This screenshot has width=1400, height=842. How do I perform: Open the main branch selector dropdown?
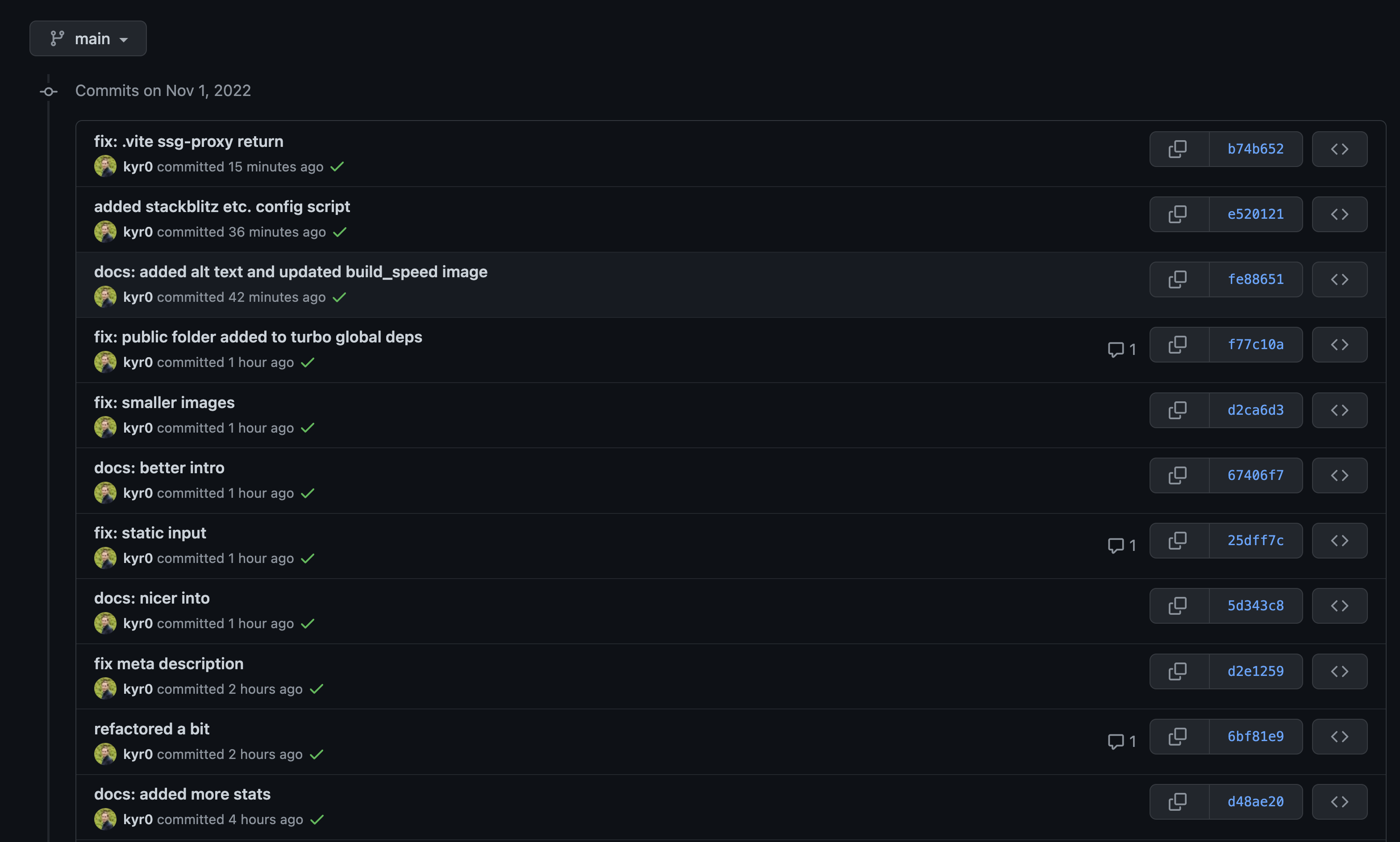[x=88, y=38]
